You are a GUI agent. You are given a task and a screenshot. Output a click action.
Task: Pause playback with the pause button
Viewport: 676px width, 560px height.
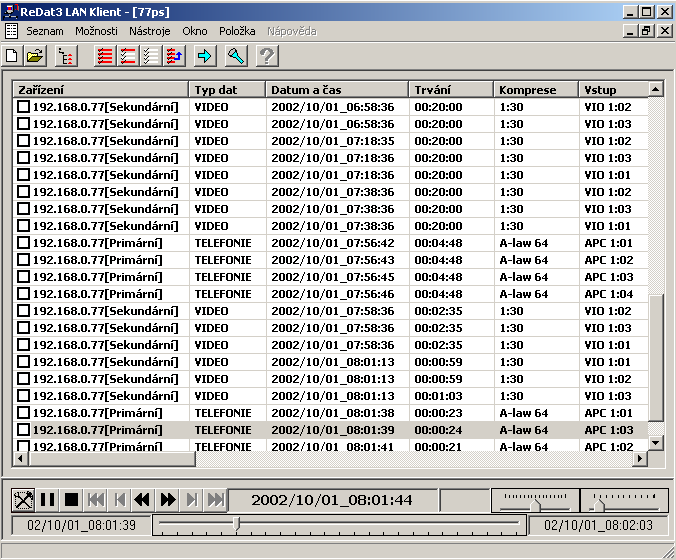[47, 500]
